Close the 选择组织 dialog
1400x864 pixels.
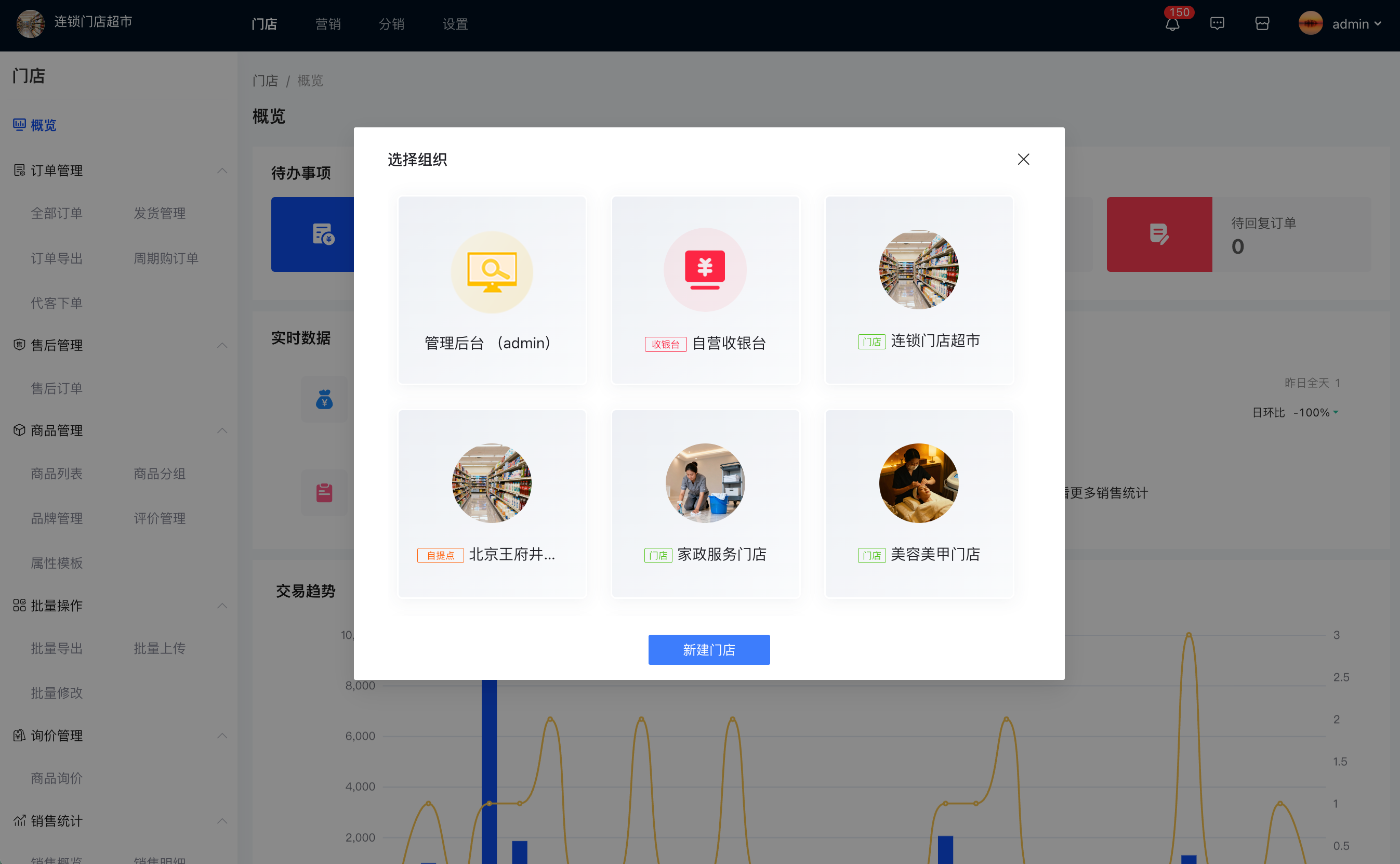pos(1023,160)
